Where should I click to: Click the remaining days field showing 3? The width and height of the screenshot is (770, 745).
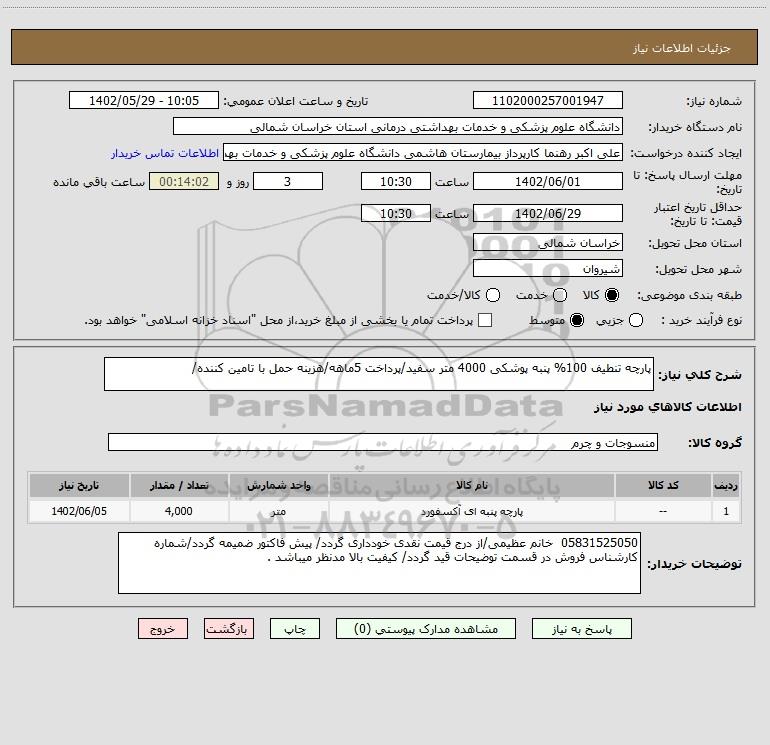(x=288, y=182)
